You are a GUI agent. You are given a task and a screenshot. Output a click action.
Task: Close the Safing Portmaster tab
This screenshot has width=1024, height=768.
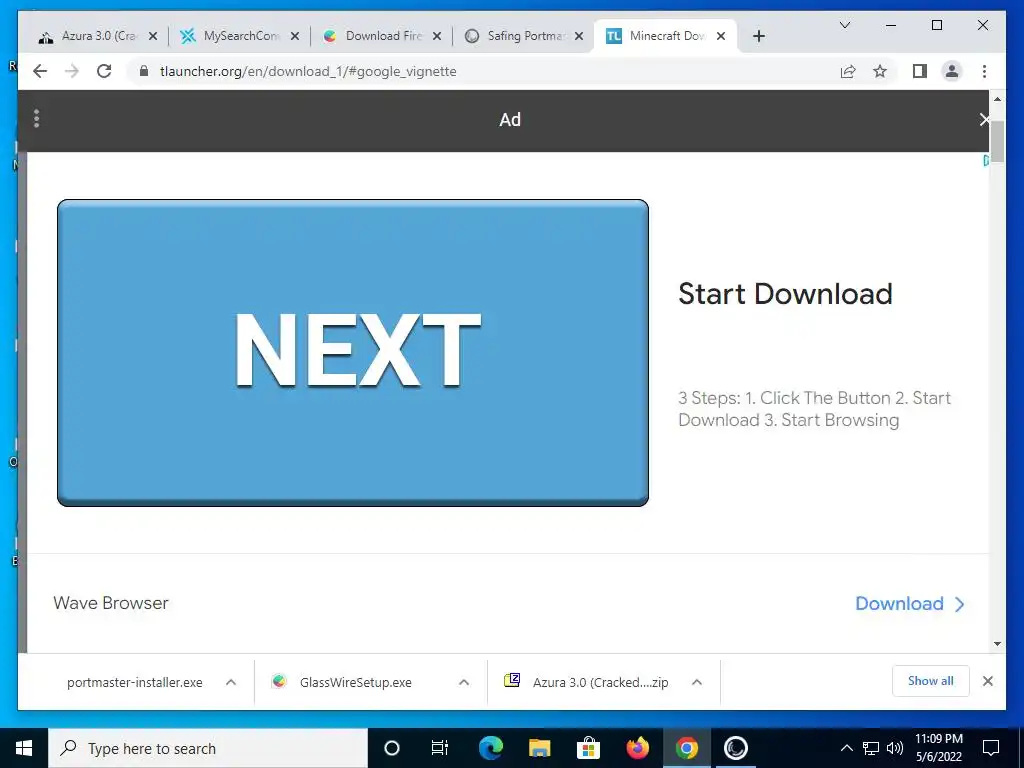coord(579,36)
